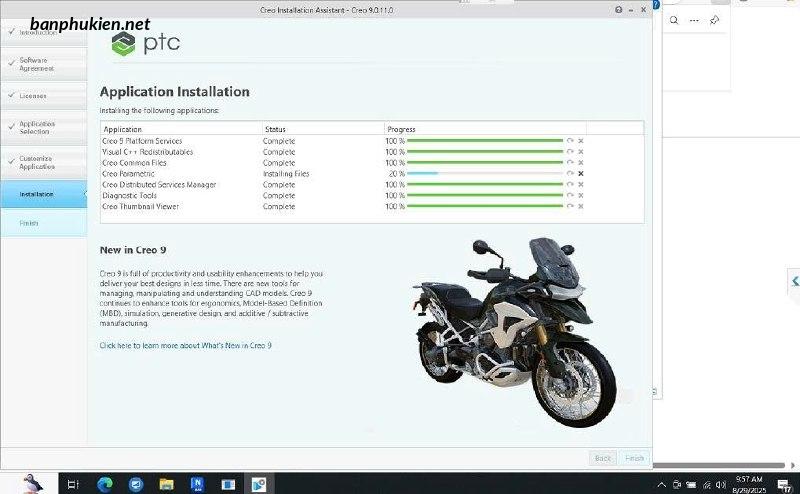Click the Progress column header
The image size is (800, 494).
401,129
